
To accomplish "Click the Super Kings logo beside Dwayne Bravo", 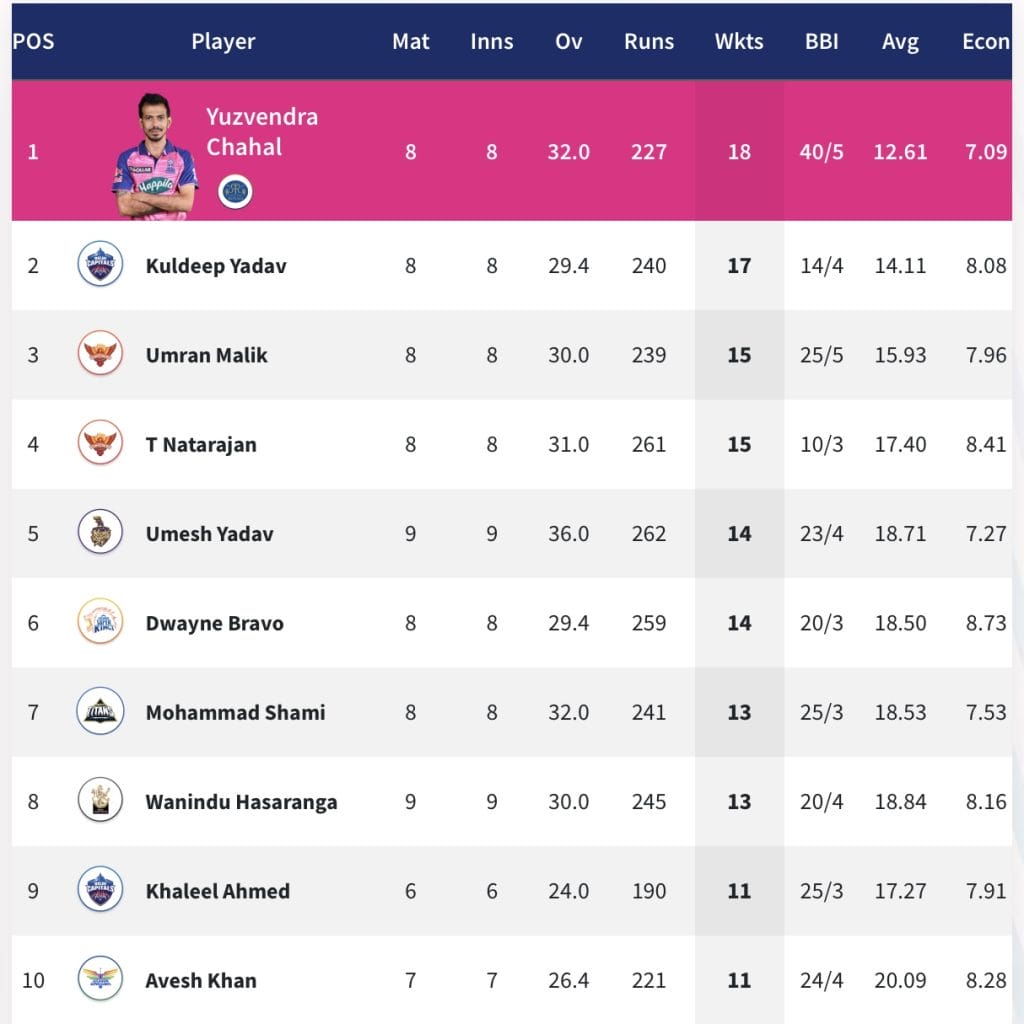I will point(100,623).
